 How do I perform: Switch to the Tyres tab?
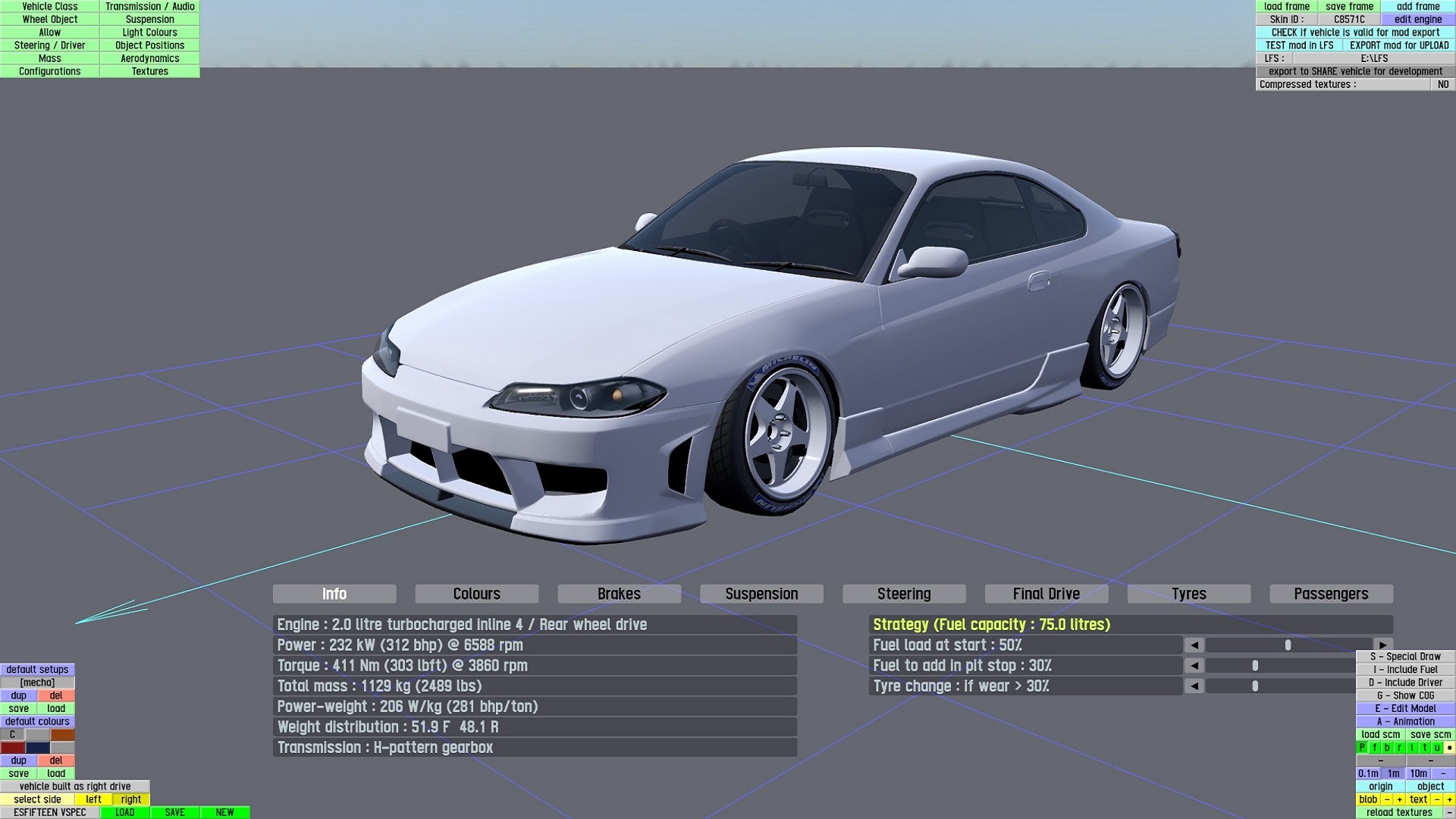[x=1188, y=594]
